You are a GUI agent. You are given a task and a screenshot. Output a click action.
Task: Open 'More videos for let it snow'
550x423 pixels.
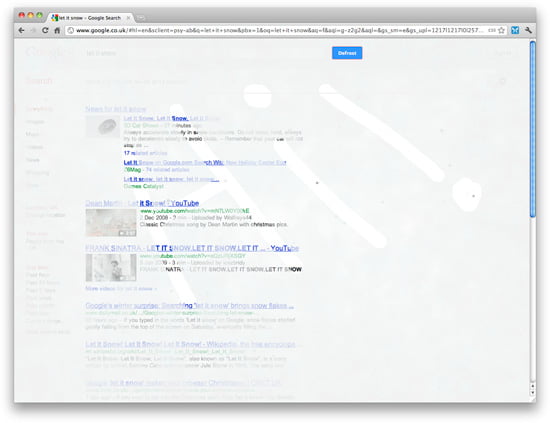(121, 288)
